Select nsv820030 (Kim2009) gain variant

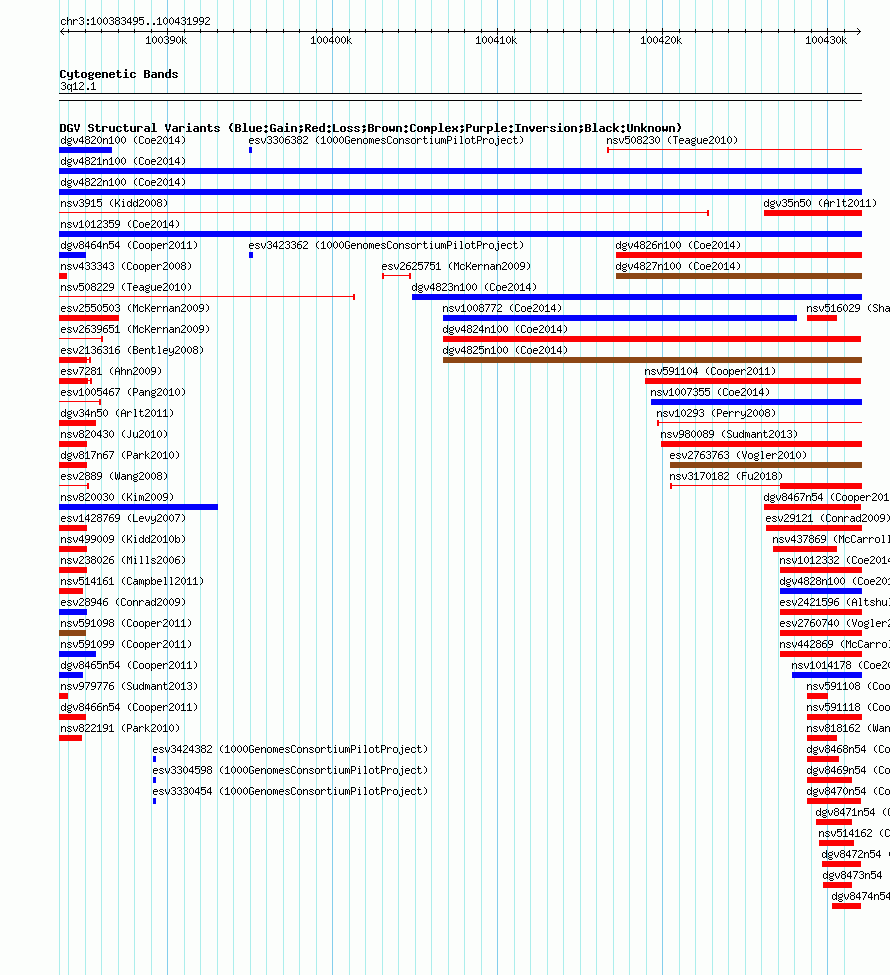[117, 497]
